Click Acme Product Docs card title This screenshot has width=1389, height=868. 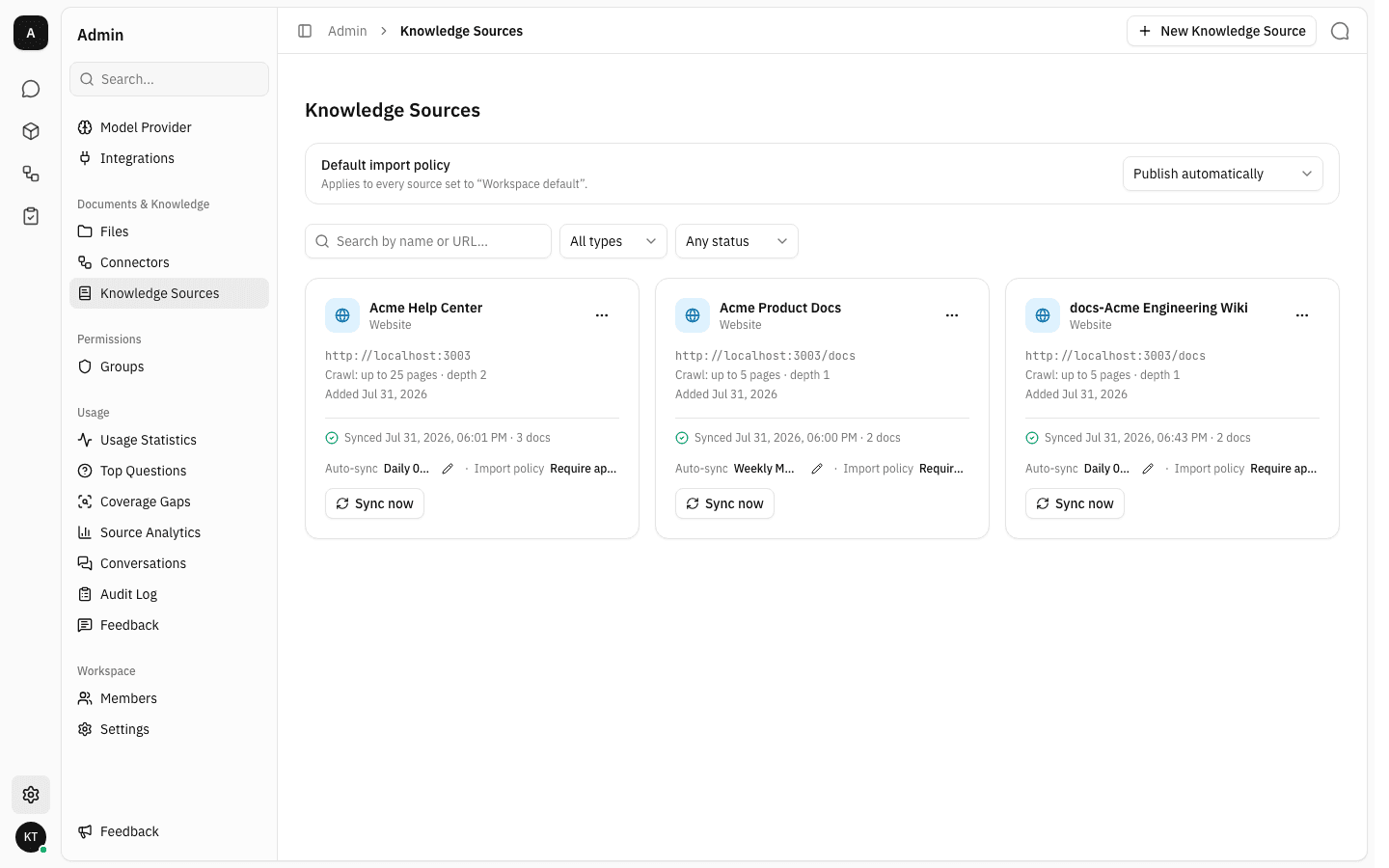780,308
